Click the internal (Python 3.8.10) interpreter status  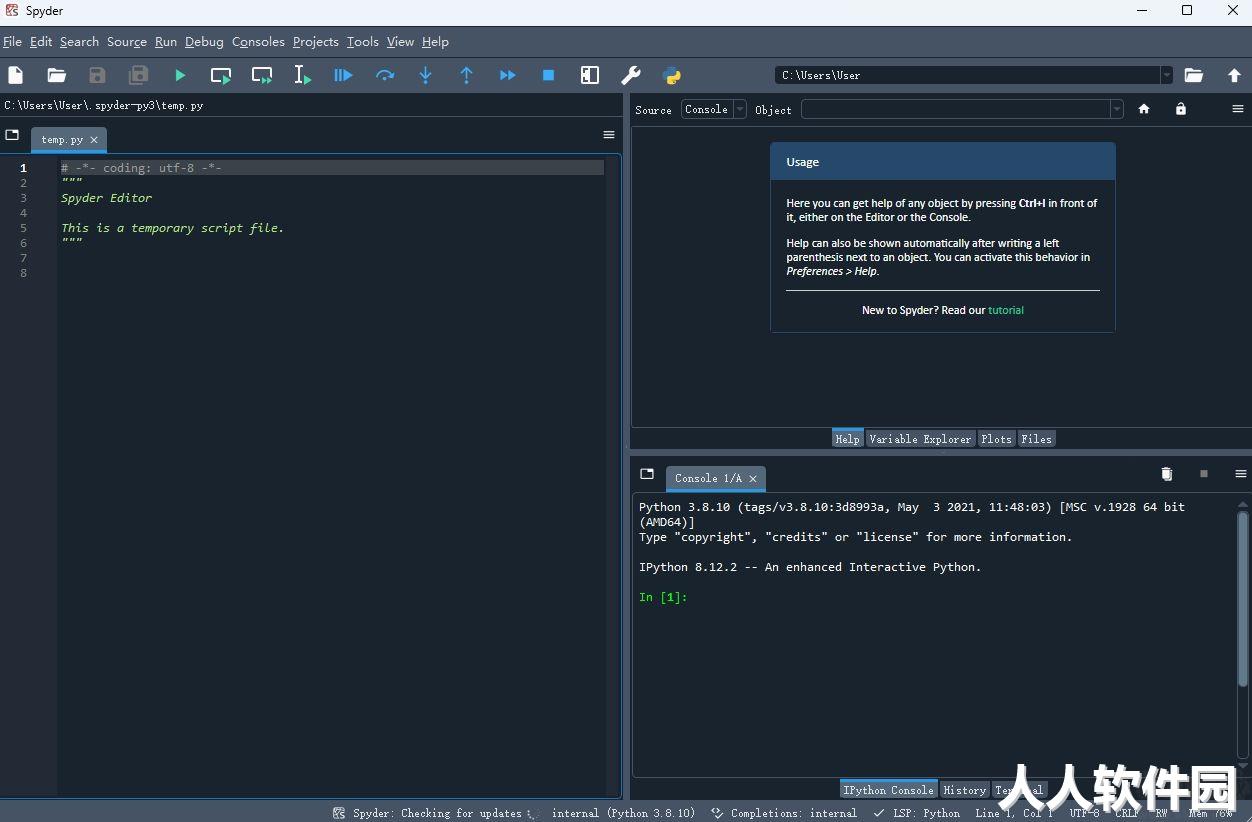point(623,813)
